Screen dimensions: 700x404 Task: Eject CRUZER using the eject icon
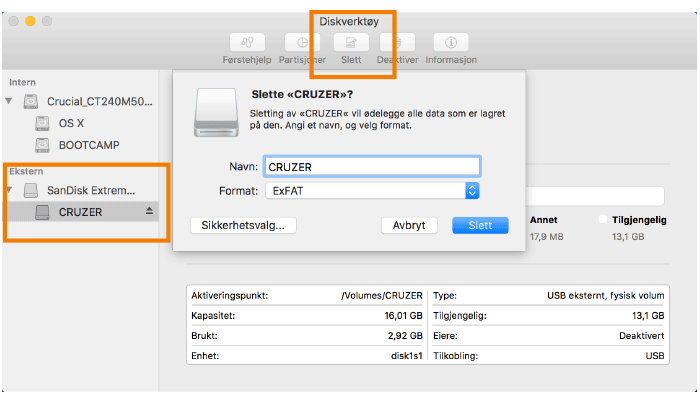[x=150, y=211]
